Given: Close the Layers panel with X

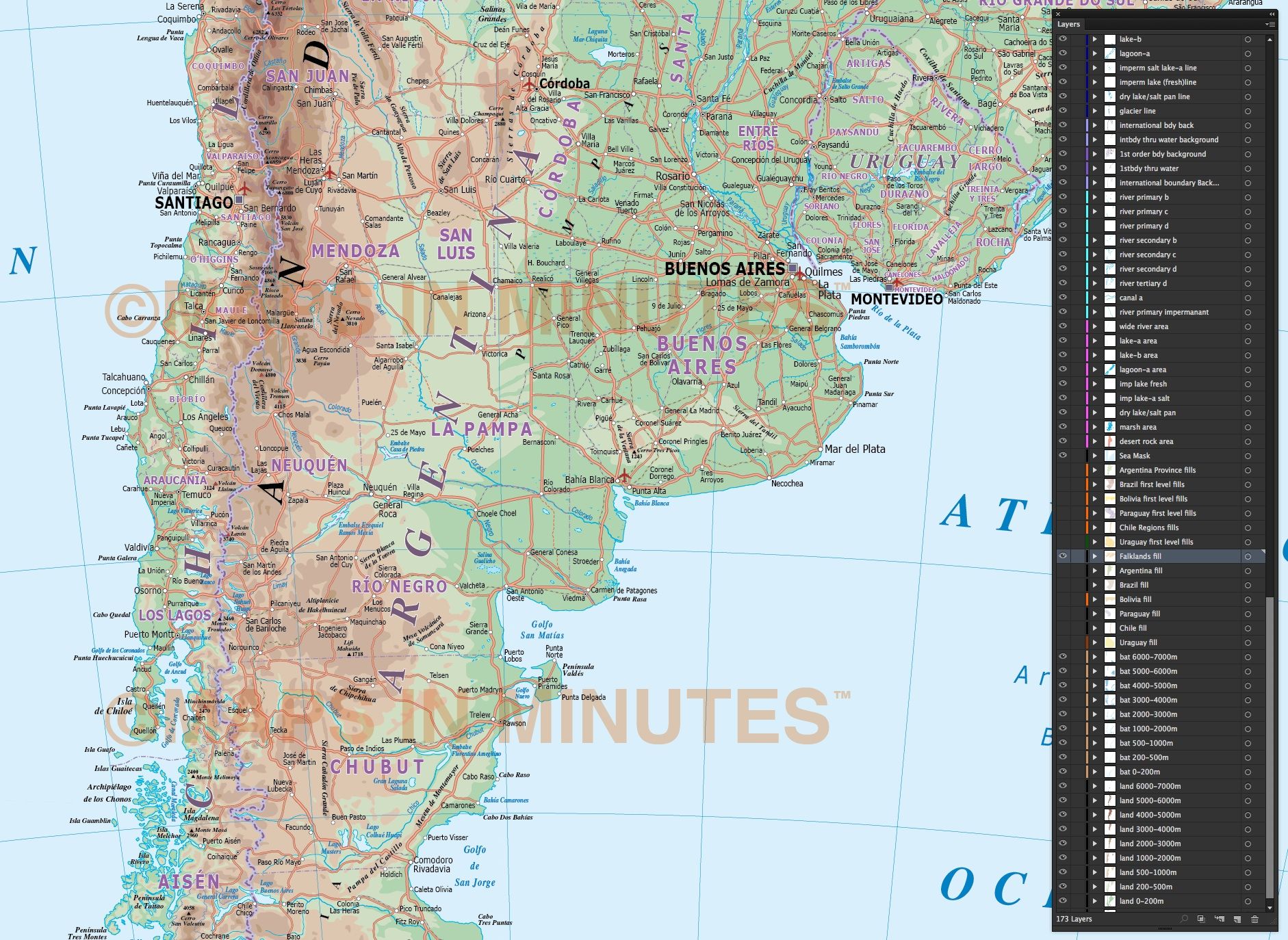Looking at the screenshot, I should tap(1058, 14).
